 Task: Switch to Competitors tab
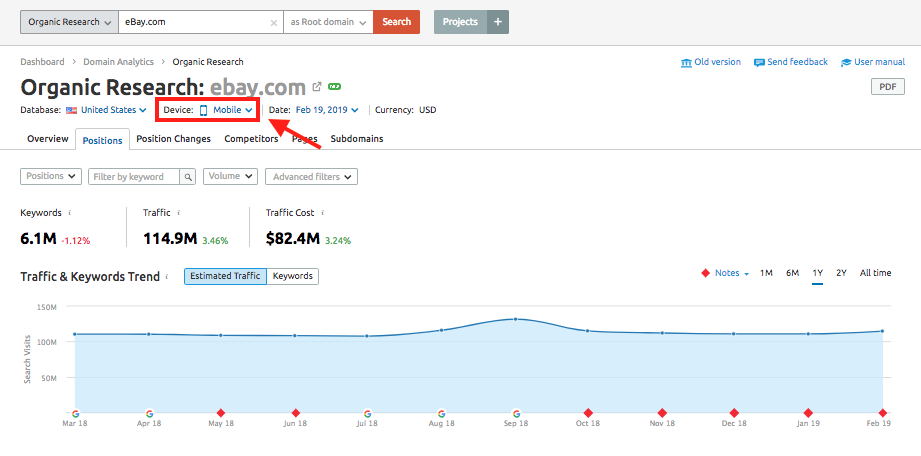coord(251,139)
